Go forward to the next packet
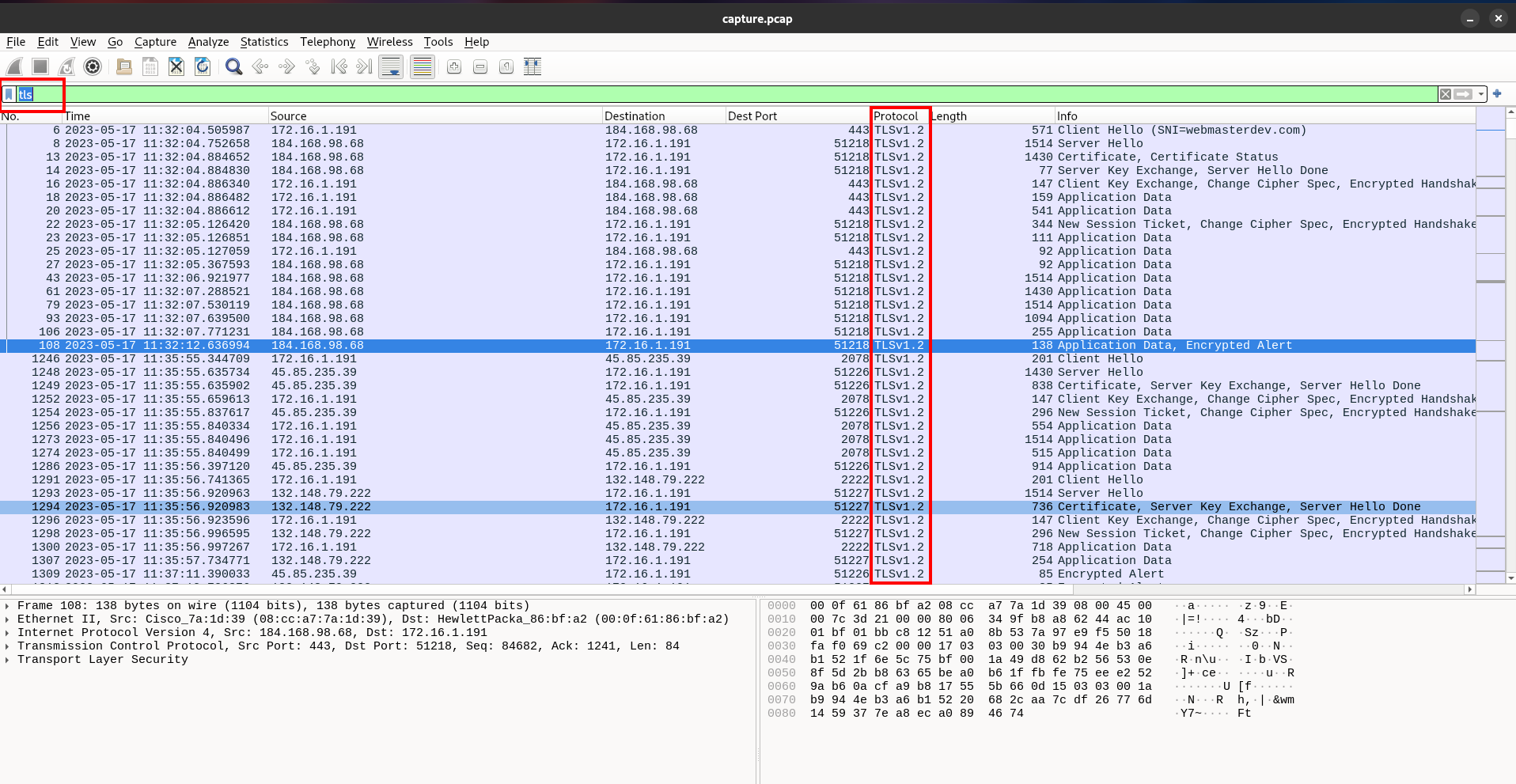This screenshot has width=1516, height=784. coord(286,67)
